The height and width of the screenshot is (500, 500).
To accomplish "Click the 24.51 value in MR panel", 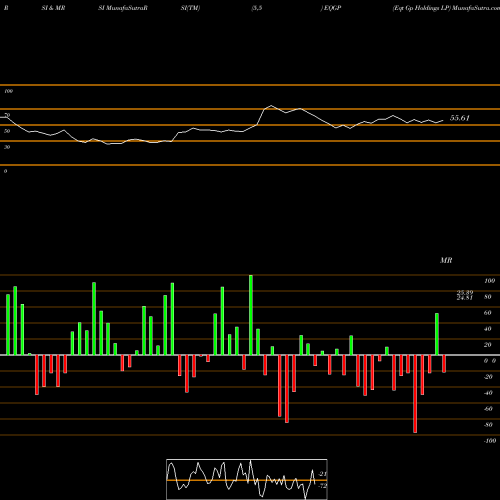I will pos(465,298).
